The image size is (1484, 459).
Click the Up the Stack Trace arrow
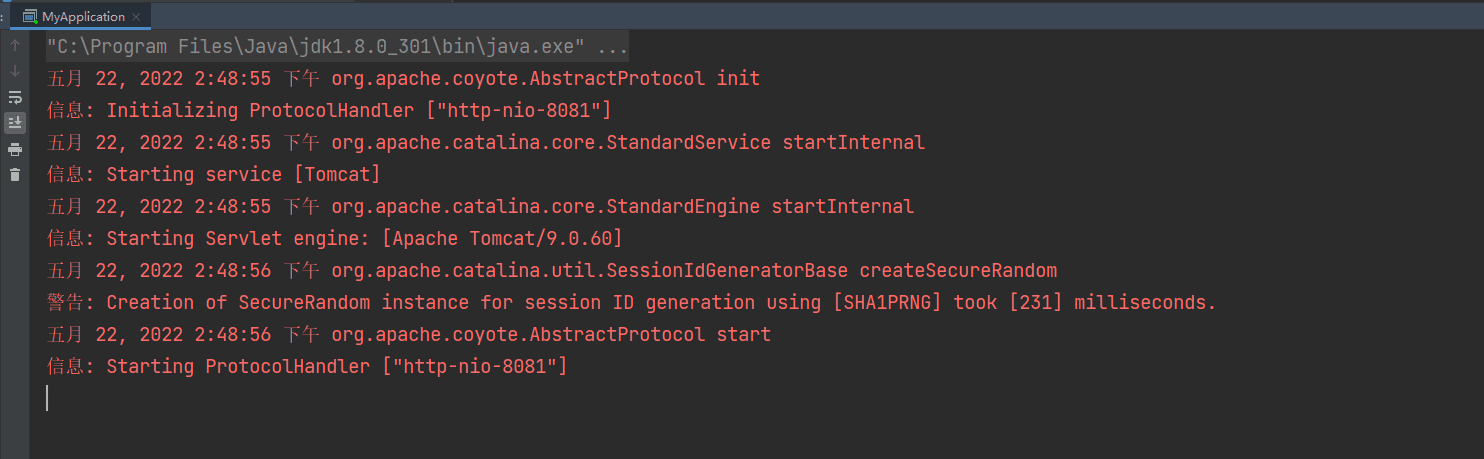click(x=15, y=46)
